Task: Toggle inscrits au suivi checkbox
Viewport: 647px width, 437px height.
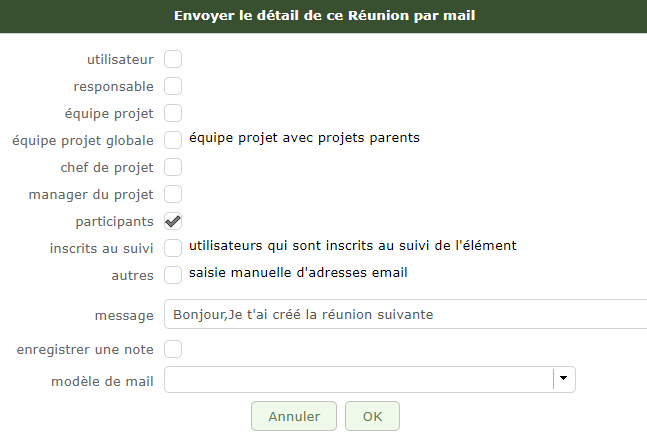Action: (x=173, y=247)
